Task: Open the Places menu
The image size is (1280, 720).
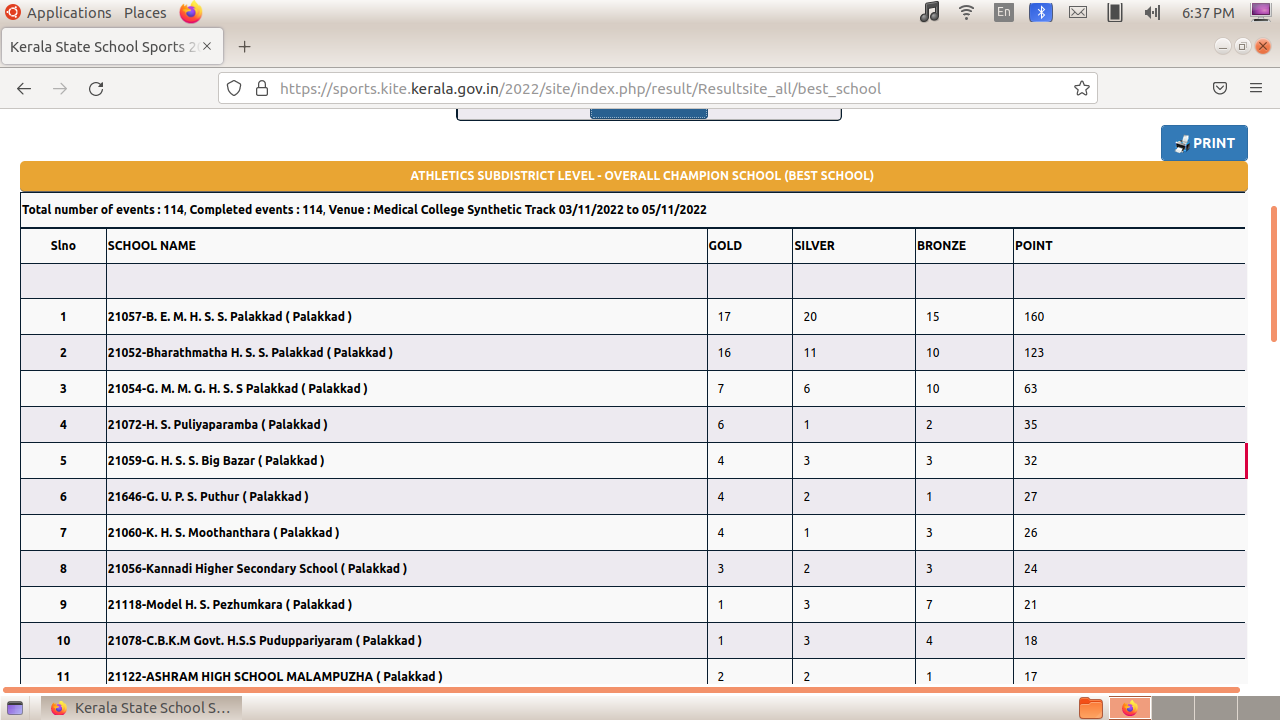Action: 145,13
